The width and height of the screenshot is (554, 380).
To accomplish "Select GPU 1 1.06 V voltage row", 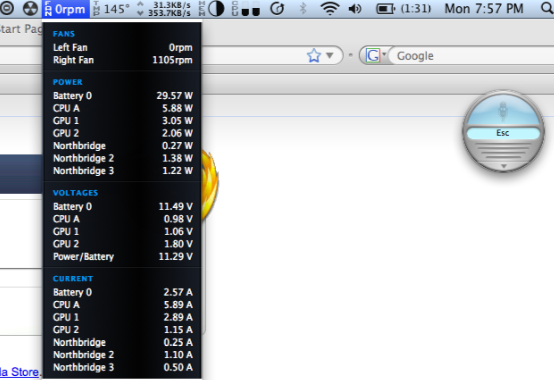I will 122,231.
